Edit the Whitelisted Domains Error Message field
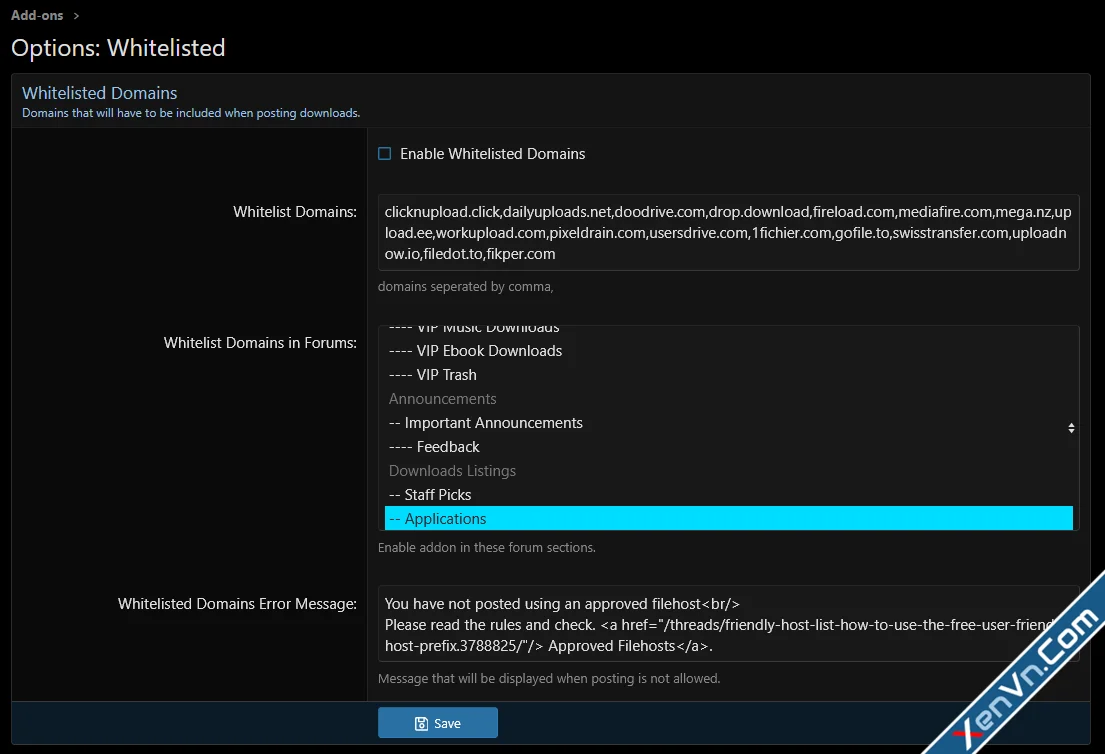1105x754 pixels. [x=728, y=624]
